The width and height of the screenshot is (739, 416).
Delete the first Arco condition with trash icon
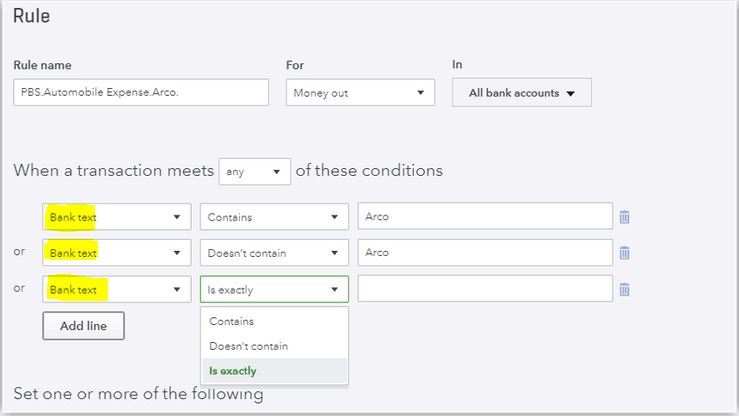[624, 217]
